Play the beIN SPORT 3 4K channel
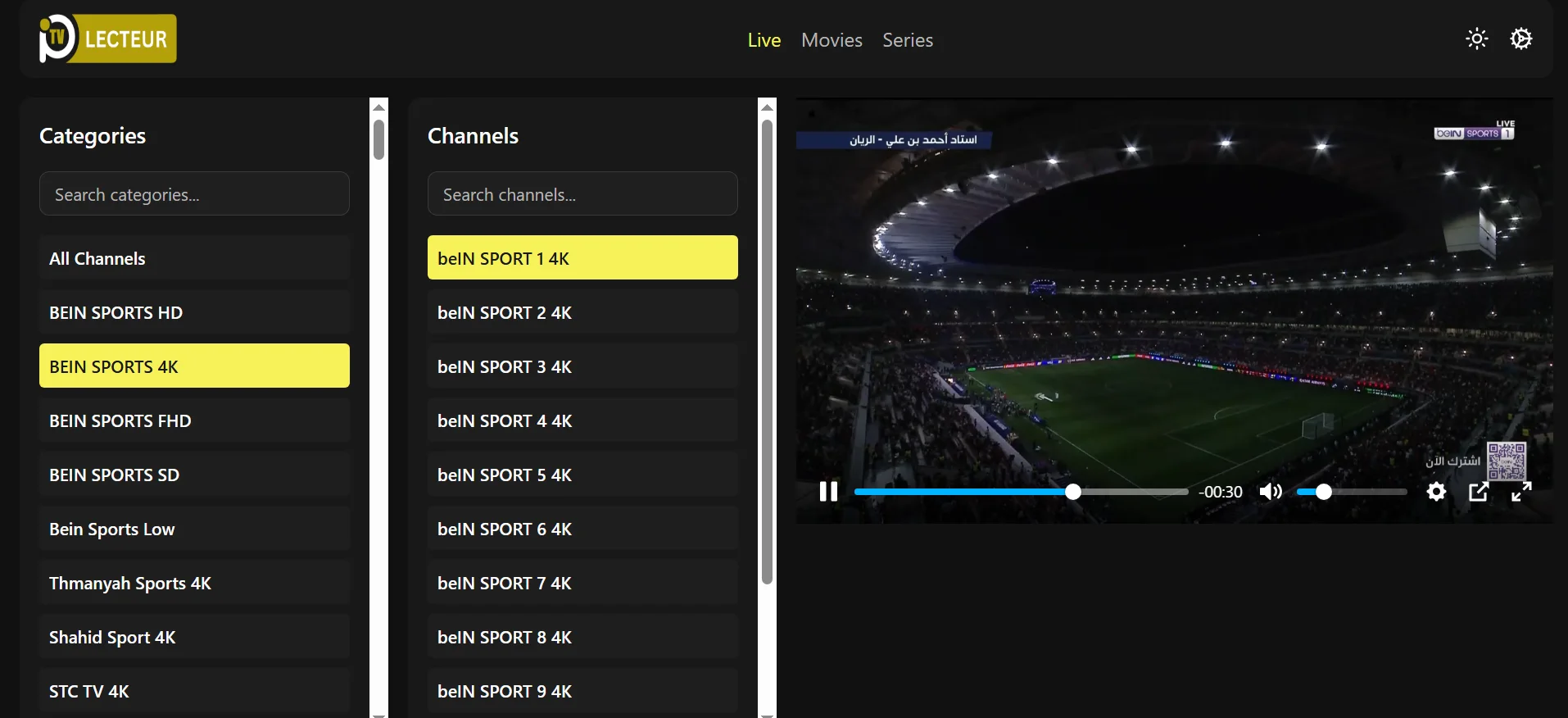 pos(582,366)
